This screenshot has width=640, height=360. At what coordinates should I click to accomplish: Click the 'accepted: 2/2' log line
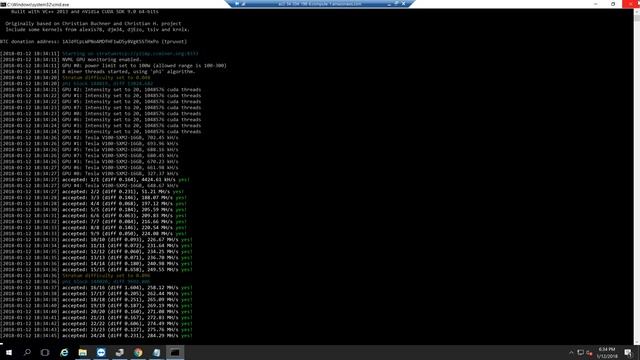(92, 191)
